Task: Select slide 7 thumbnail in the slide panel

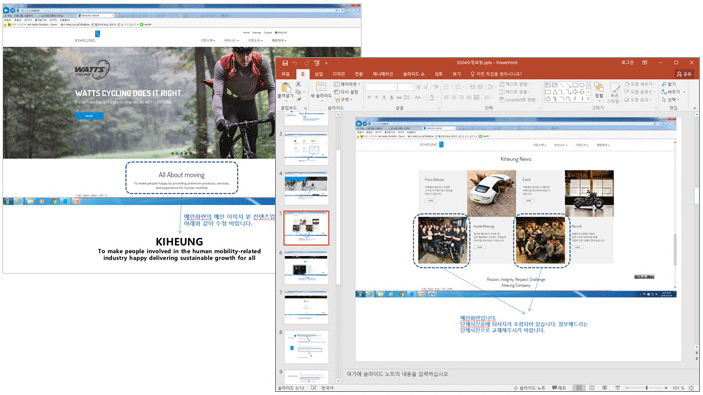Action: pyautogui.click(x=306, y=307)
